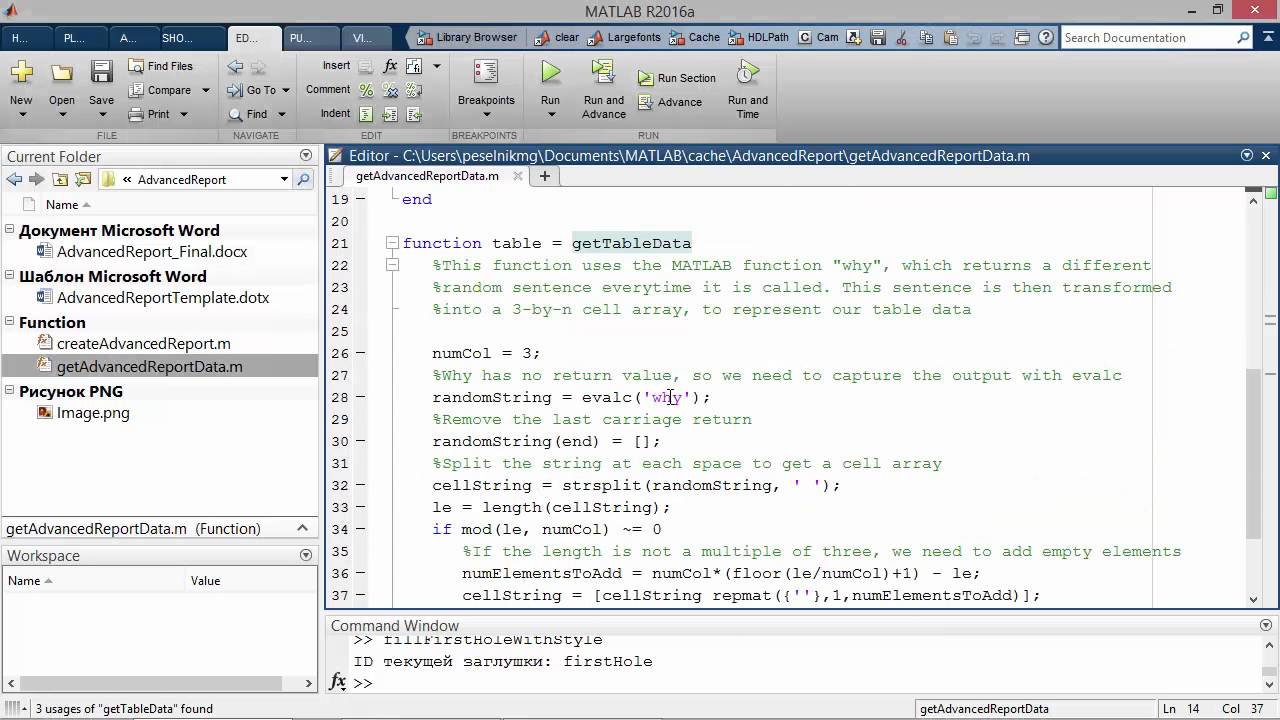Open the Library Browser shortcut
The image size is (1280, 720).
469,37
